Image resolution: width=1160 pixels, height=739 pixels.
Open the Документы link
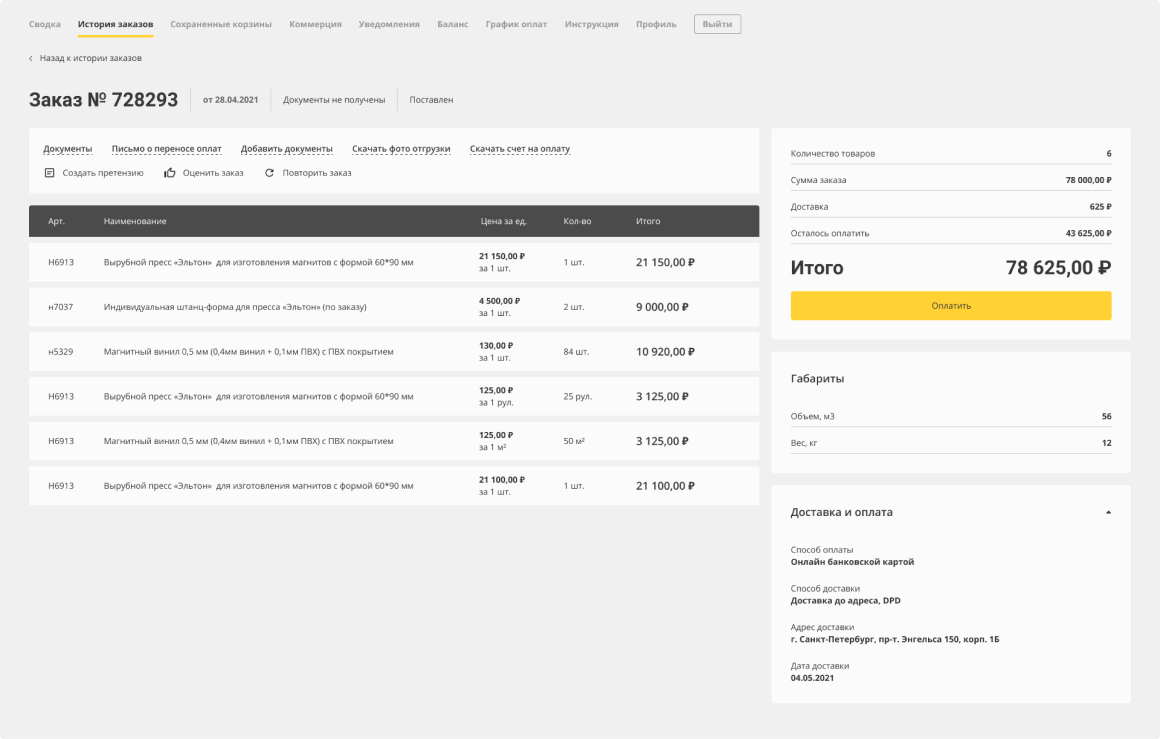click(67, 149)
